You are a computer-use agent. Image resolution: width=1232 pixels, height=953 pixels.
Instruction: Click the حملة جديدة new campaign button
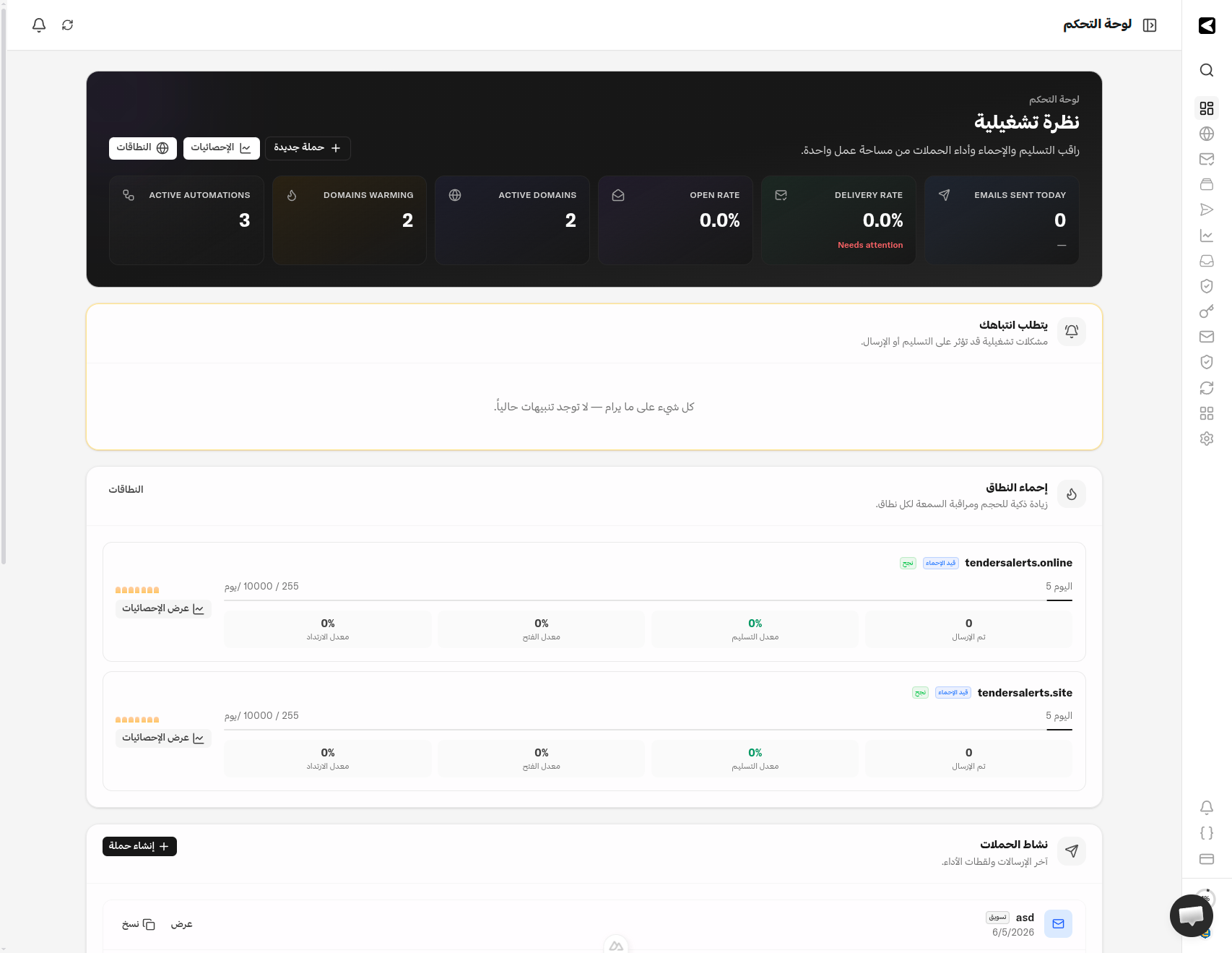click(x=308, y=148)
